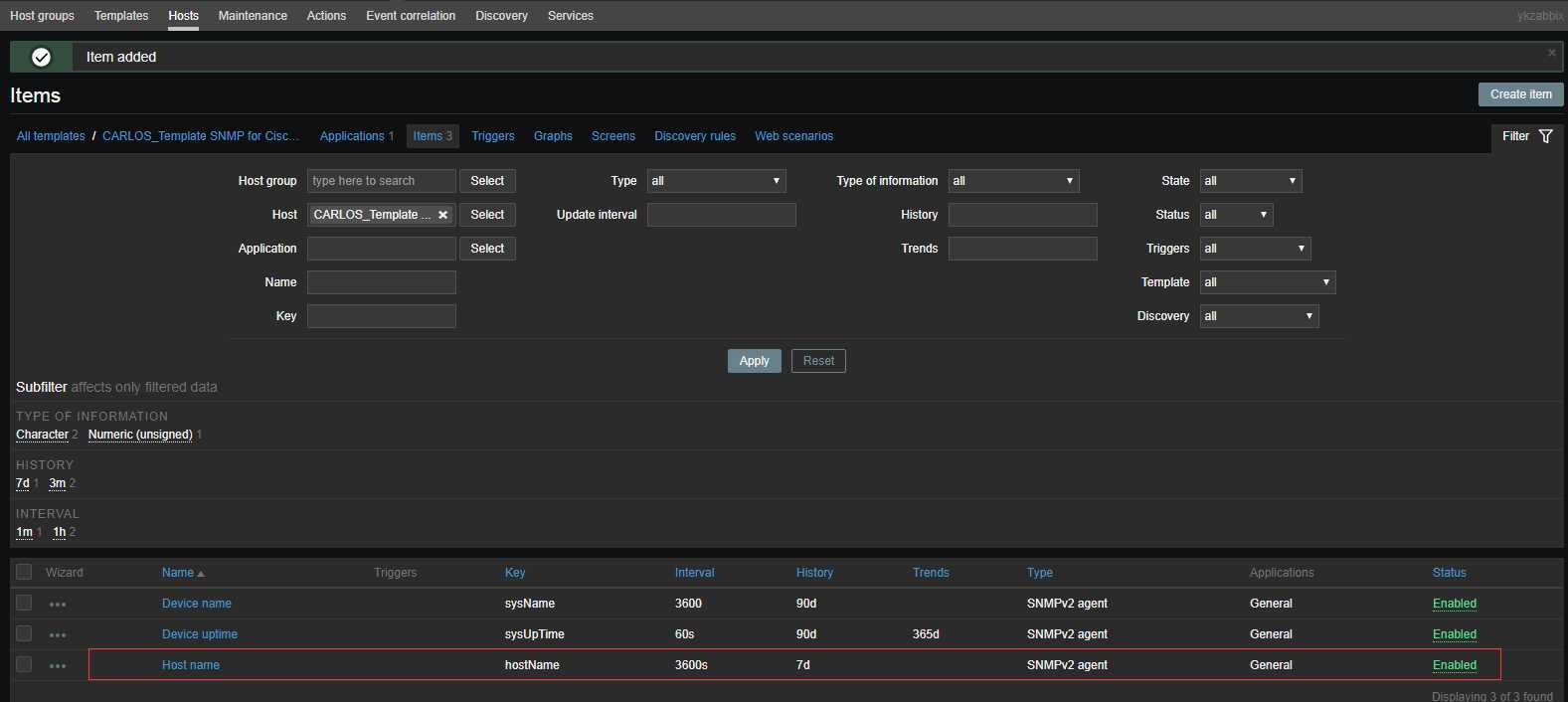Filter subfilter by 1h interval
Image resolution: width=1568 pixels, height=702 pixels.
point(60,532)
